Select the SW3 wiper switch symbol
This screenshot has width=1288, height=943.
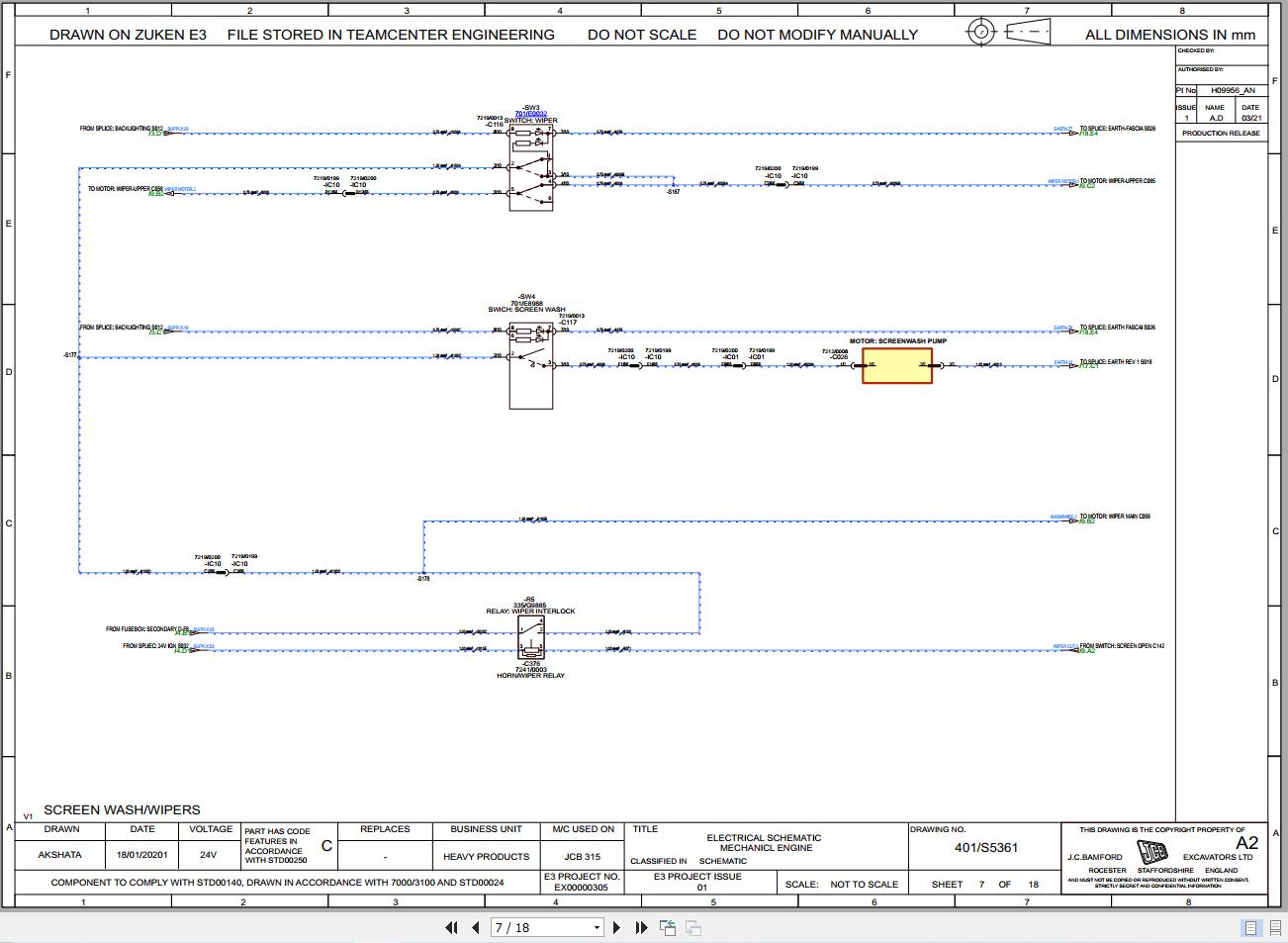click(531, 166)
